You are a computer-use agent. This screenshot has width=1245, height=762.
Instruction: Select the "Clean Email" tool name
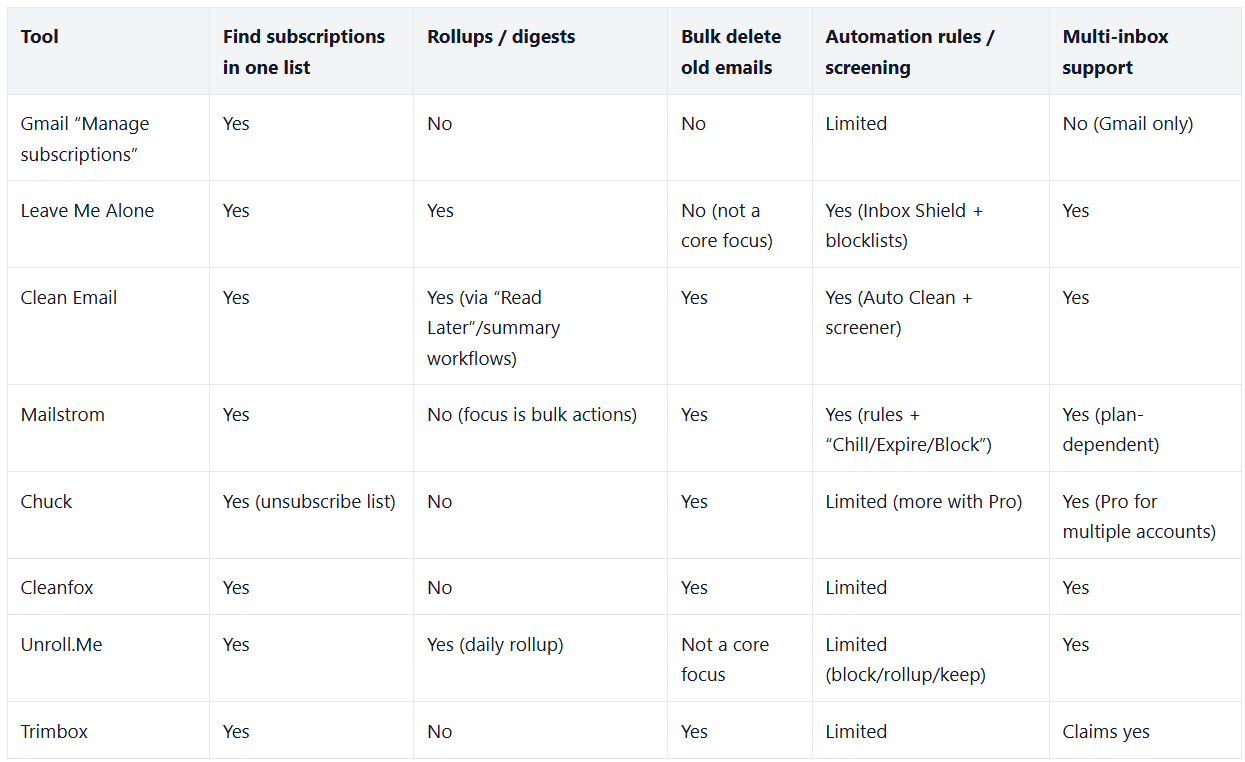click(69, 298)
